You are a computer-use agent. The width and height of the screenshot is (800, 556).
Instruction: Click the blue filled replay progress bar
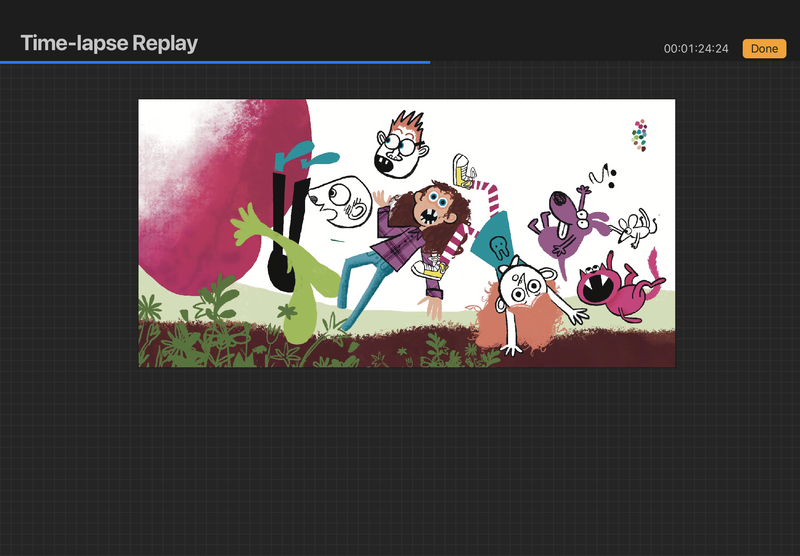[215, 62]
